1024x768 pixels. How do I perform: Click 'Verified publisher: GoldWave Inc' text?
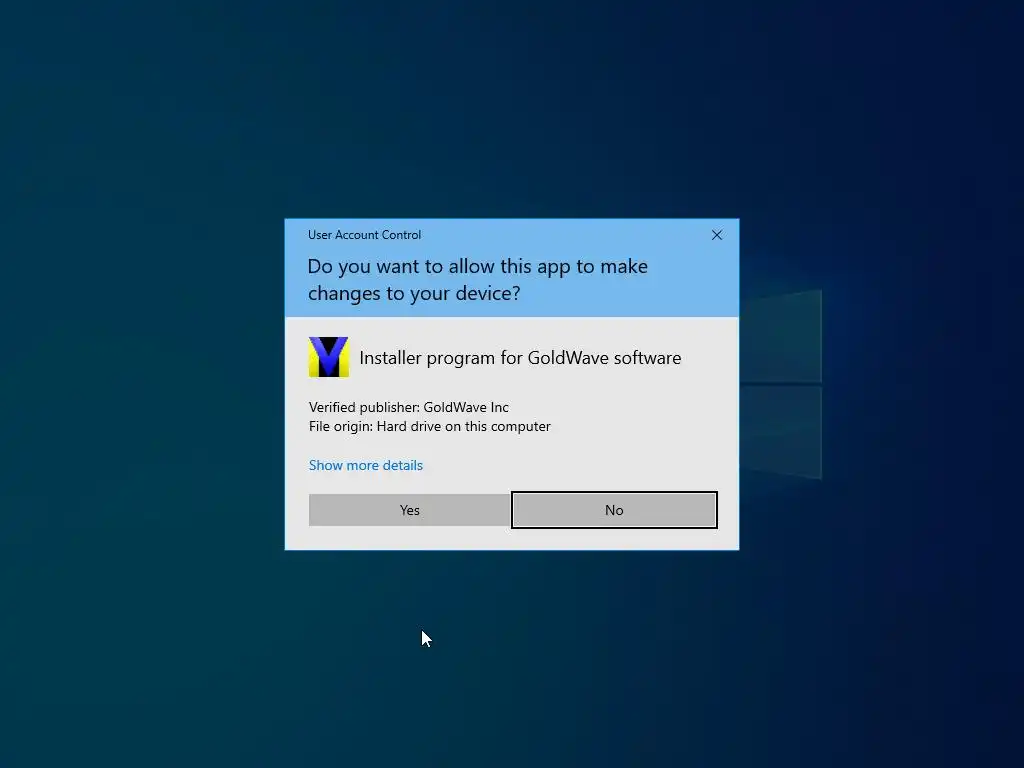click(x=409, y=407)
